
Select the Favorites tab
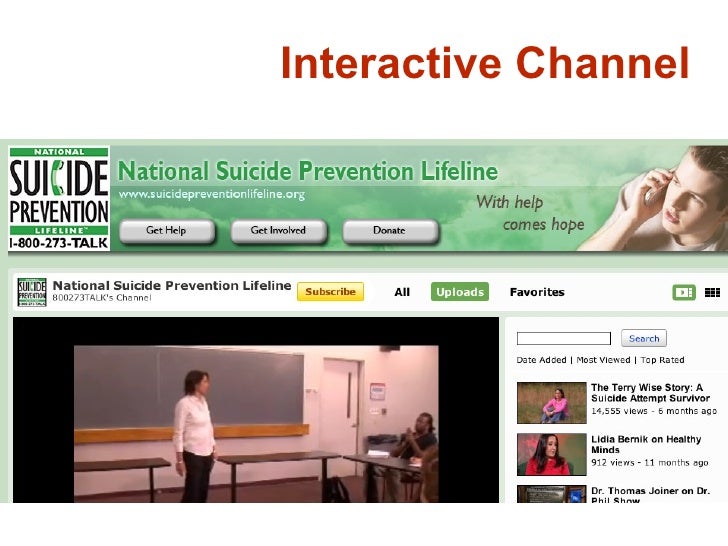tap(537, 292)
